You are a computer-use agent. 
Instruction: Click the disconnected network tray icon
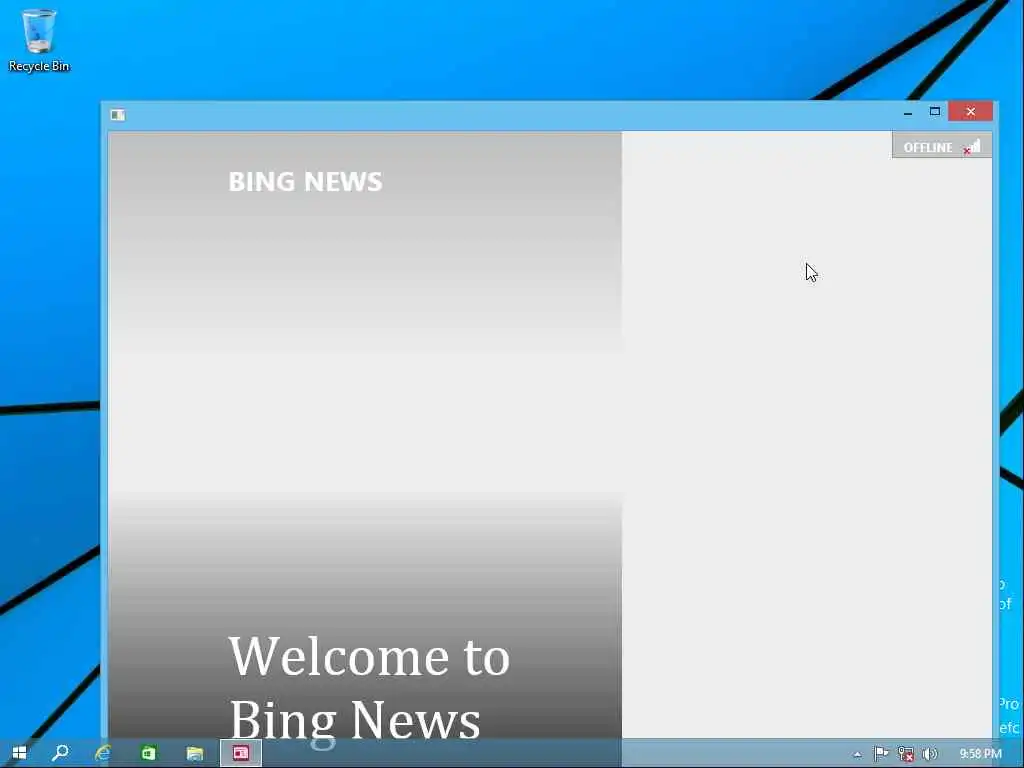tap(905, 754)
